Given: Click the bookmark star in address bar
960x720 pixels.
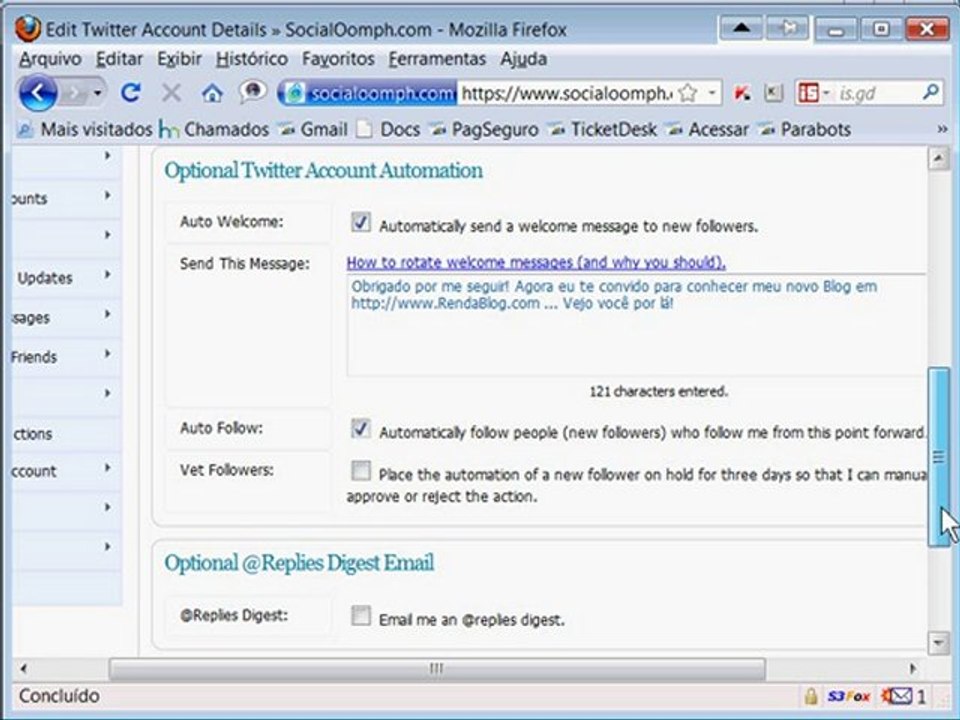Looking at the screenshot, I should click(x=688, y=93).
